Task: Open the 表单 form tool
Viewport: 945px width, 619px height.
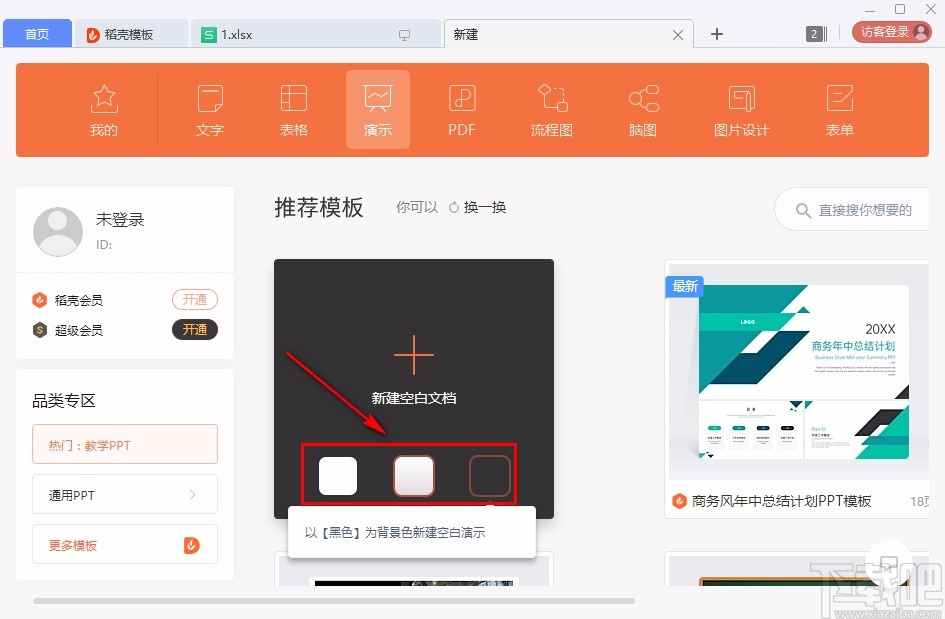Action: coord(838,108)
